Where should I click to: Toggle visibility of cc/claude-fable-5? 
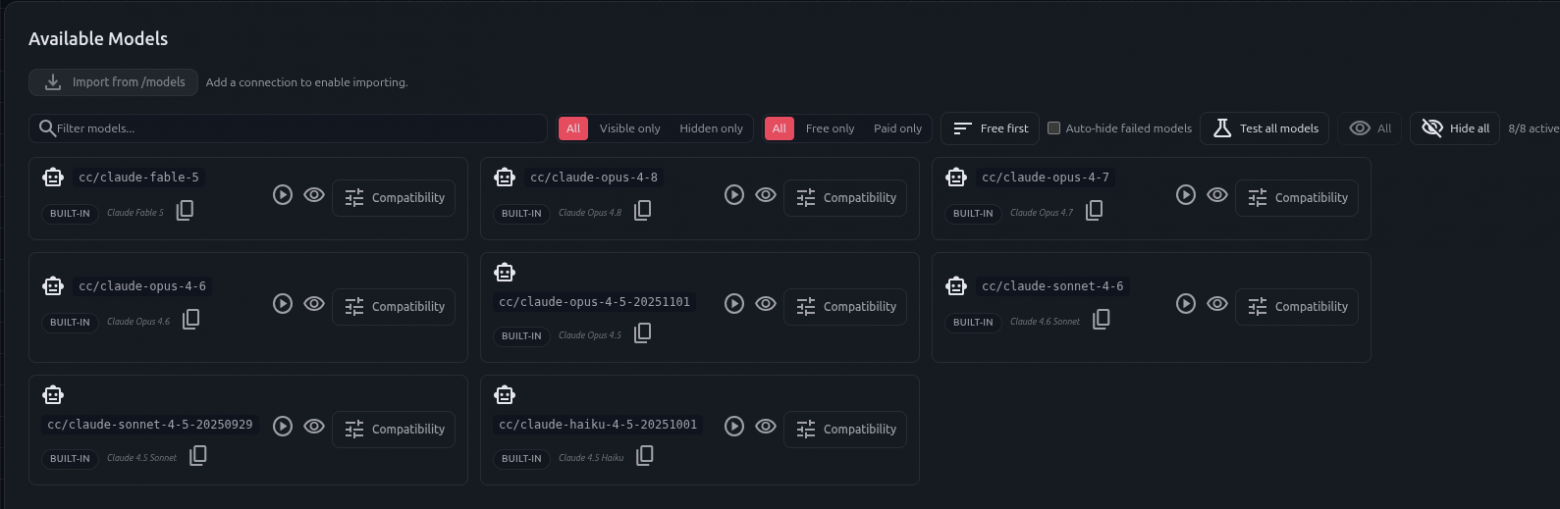click(314, 196)
